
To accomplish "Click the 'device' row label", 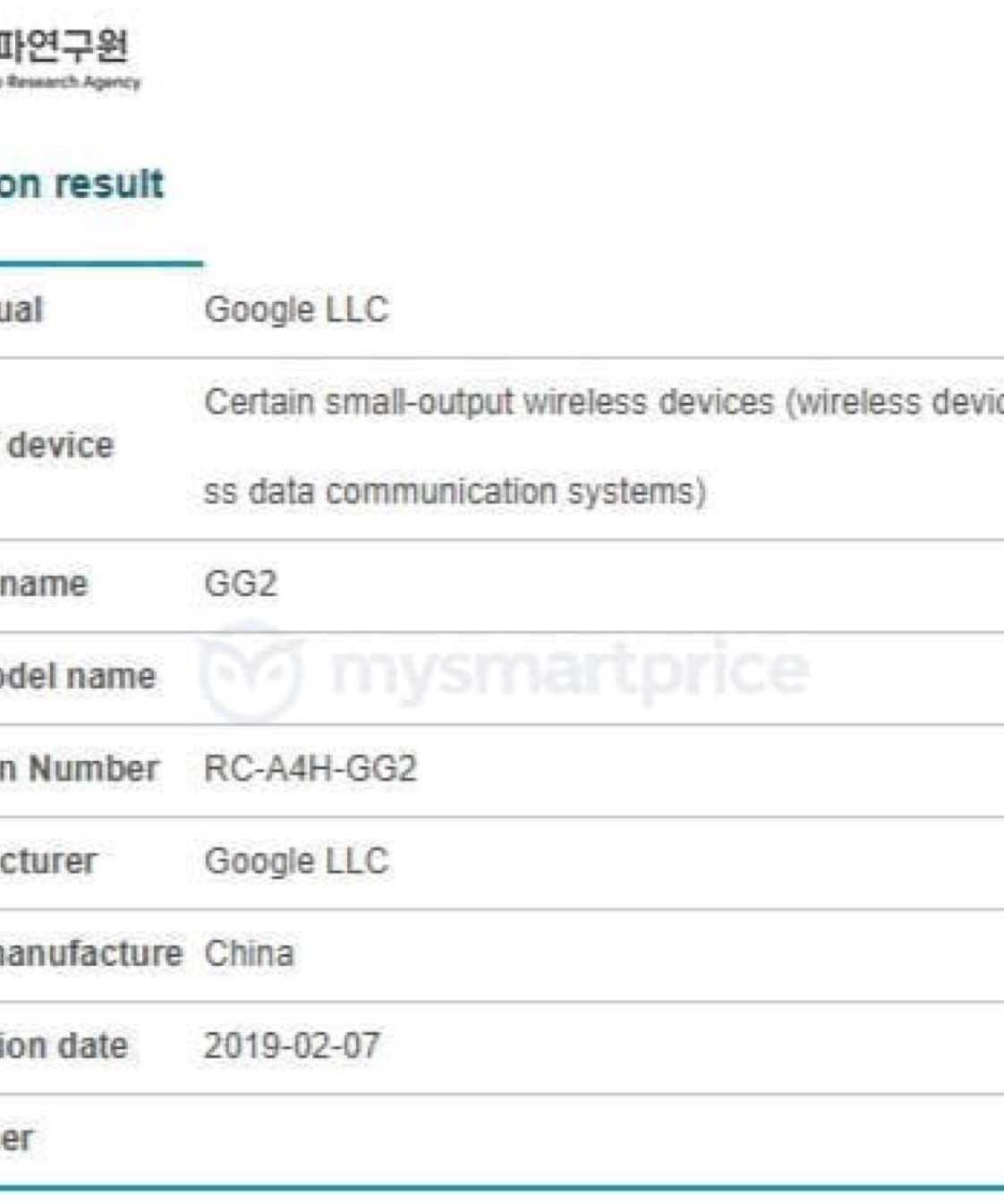I will tap(61, 445).
